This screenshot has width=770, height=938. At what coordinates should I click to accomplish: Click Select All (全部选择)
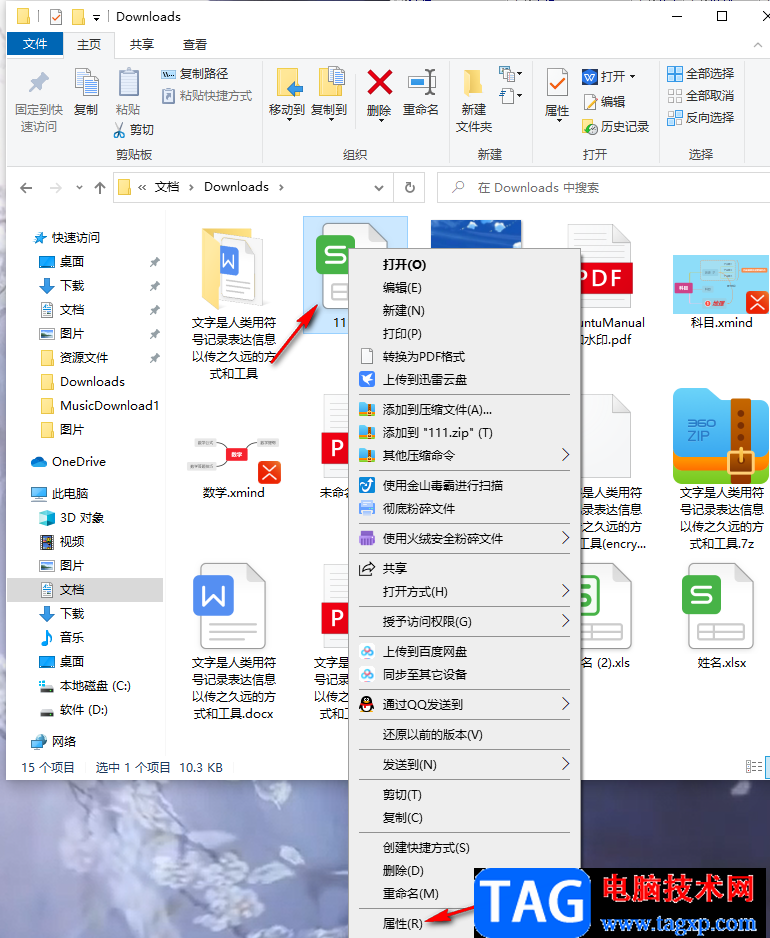[x=701, y=74]
